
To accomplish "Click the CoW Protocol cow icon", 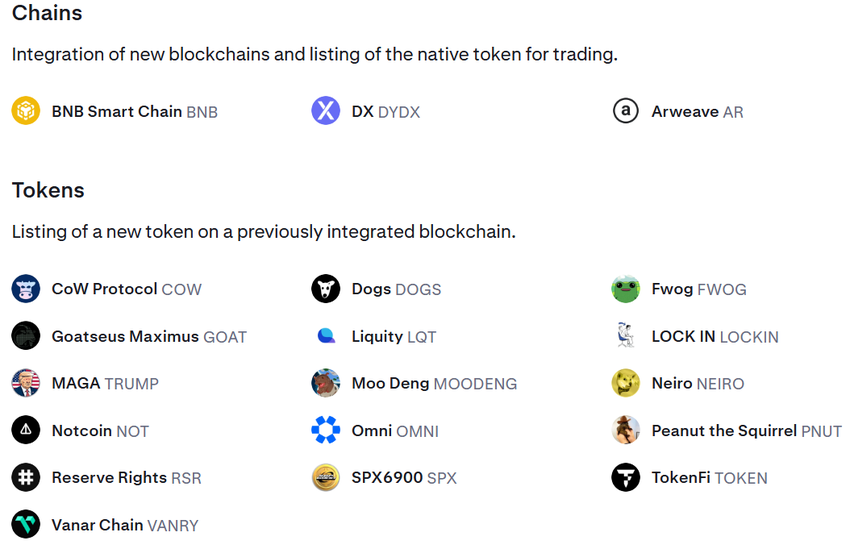I will pyautogui.click(x=26, y=289).
